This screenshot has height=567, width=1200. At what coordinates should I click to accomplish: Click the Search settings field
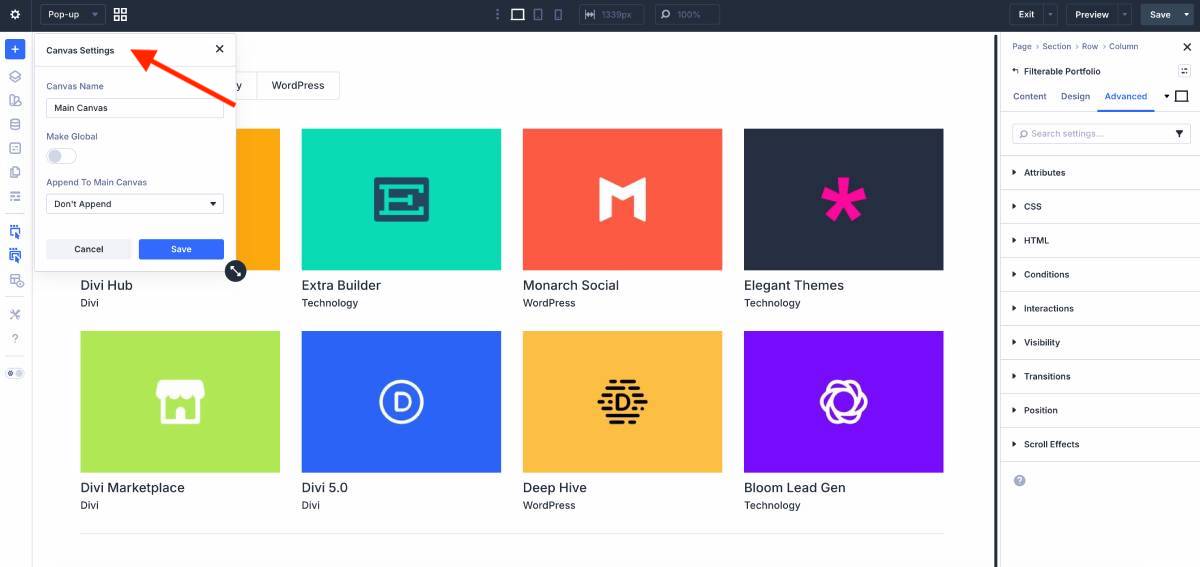pyautogui.click(x=1091, y=133)
